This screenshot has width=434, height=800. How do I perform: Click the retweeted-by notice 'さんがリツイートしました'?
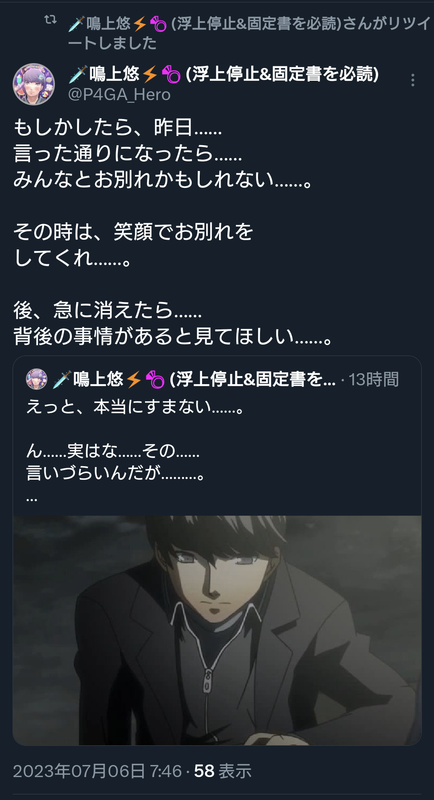(250, 33)
